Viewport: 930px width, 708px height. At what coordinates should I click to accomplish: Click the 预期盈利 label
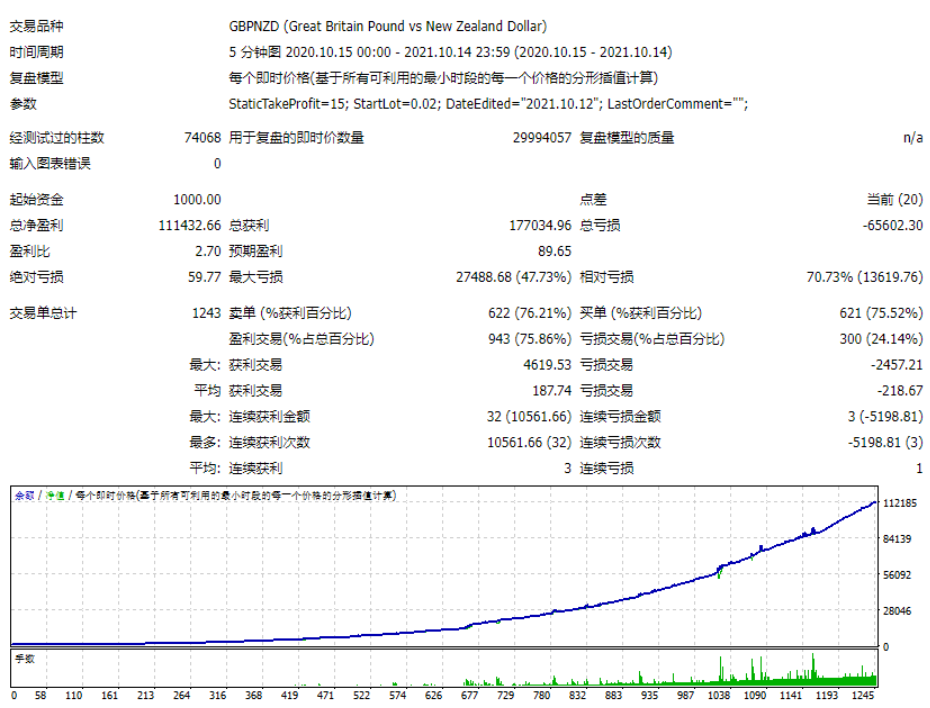(256, 251)
